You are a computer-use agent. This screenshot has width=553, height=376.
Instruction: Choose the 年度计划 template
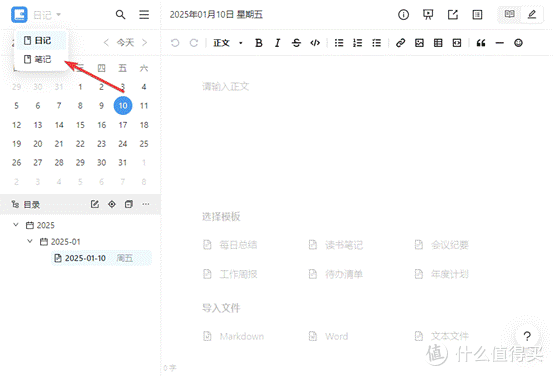[442, 274]
